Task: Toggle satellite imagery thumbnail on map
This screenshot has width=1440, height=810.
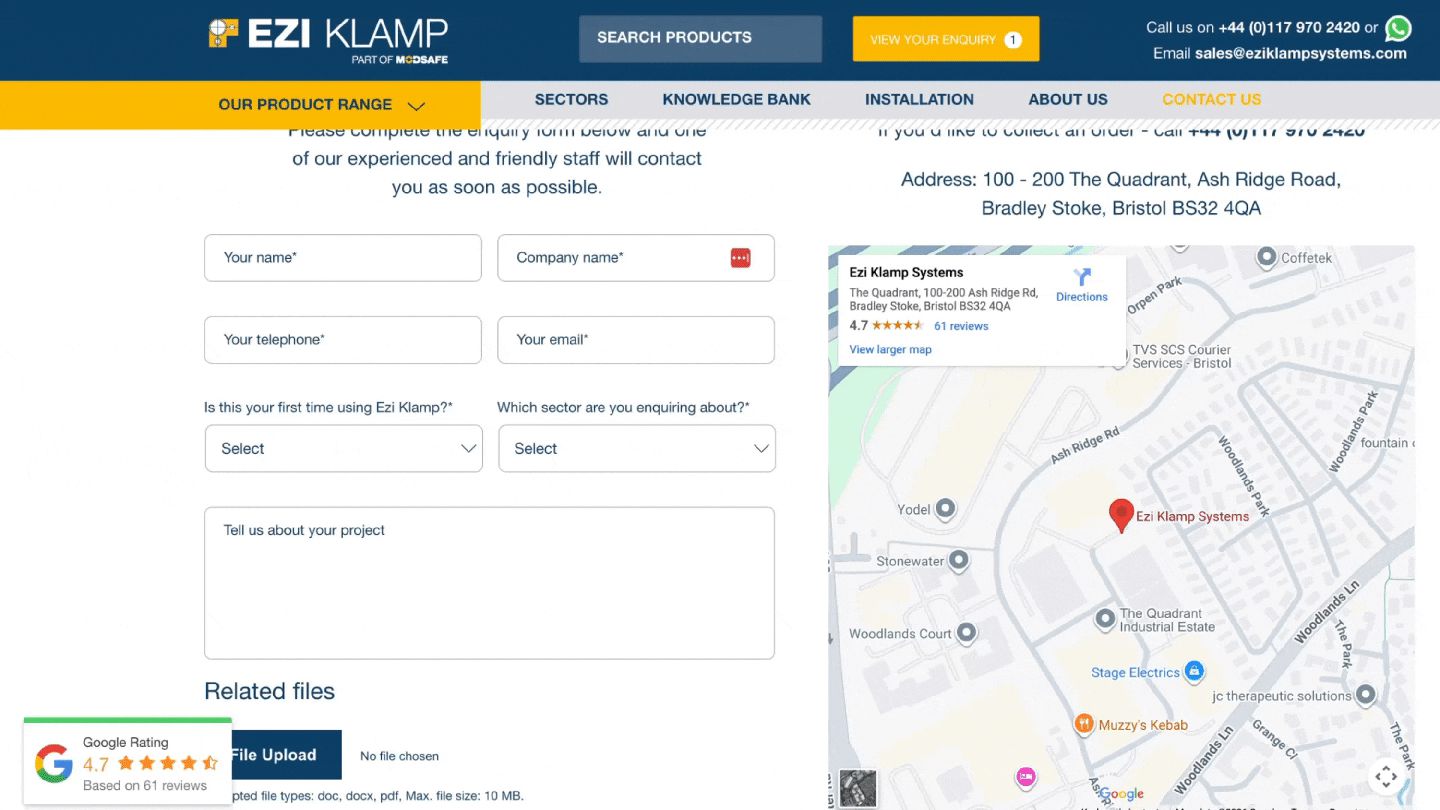Action: coord(858,786)
